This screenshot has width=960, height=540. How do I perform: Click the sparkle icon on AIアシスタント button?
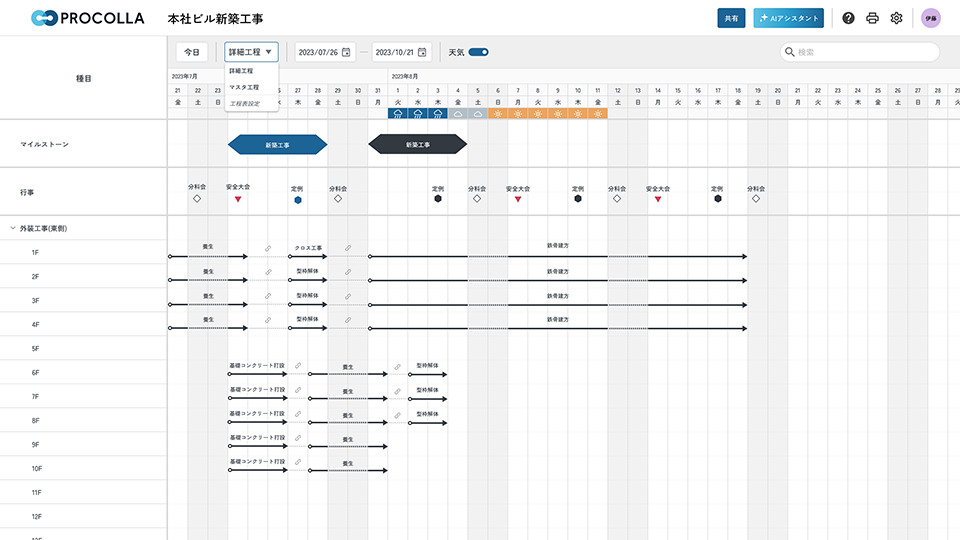763,18
